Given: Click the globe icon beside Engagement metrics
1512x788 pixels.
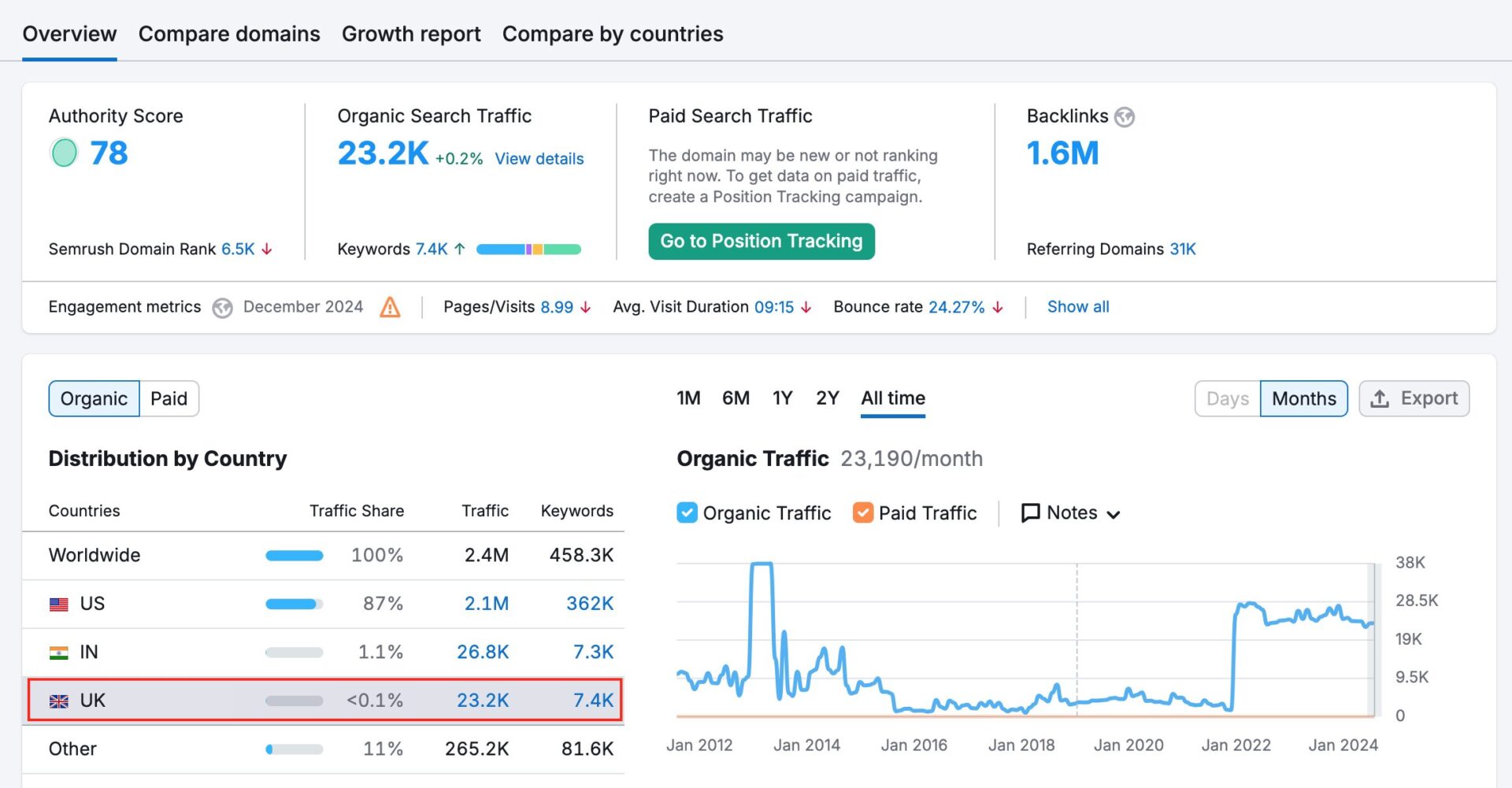Looking at the screenshot, I should tap(223, 308).
